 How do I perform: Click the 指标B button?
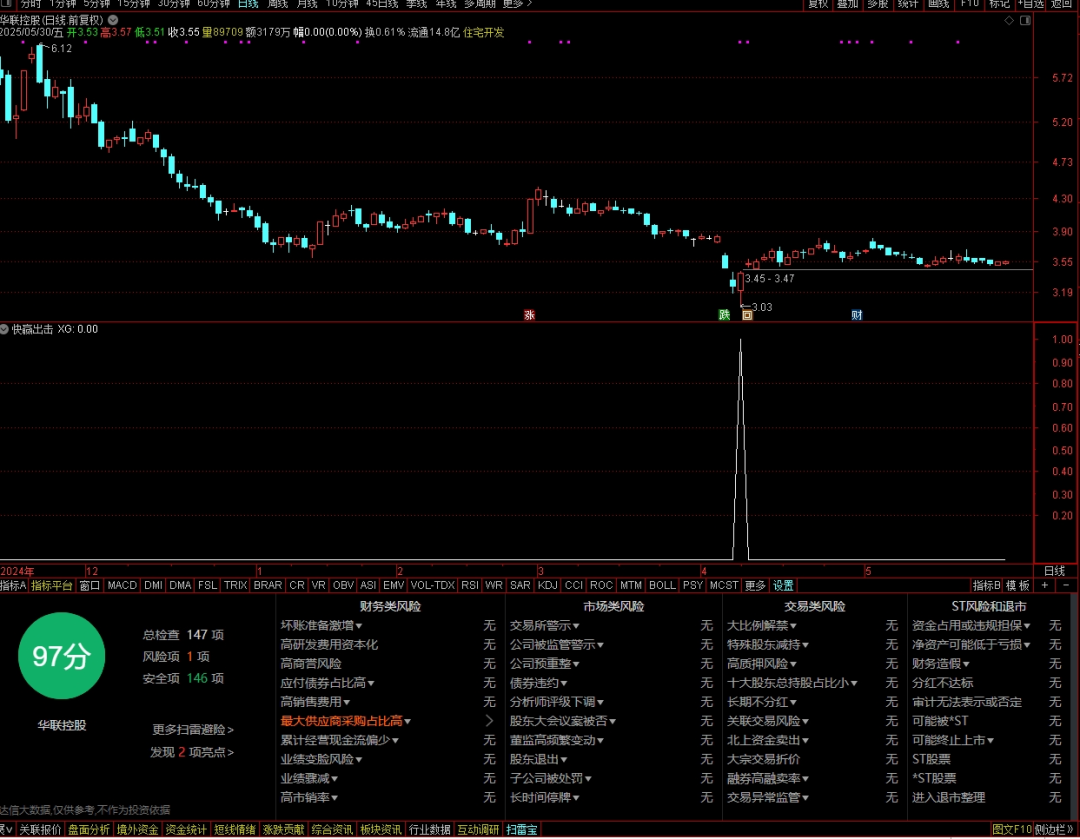tap(986, 585)
